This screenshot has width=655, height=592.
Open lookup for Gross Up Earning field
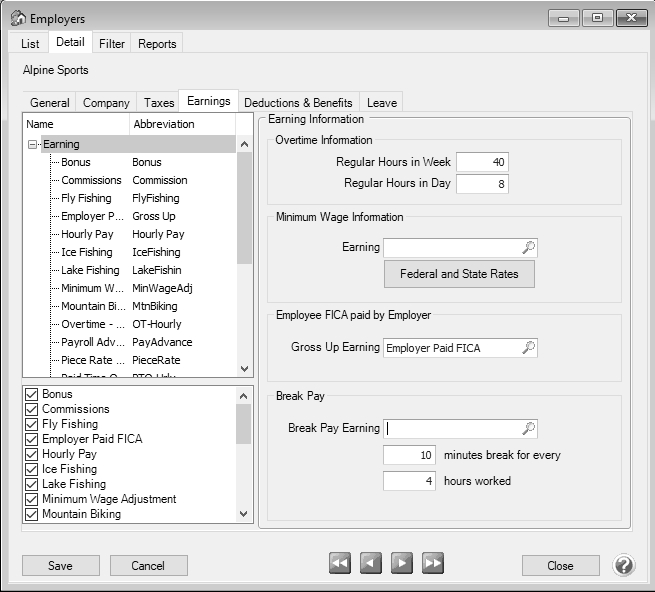coord(529,348)
